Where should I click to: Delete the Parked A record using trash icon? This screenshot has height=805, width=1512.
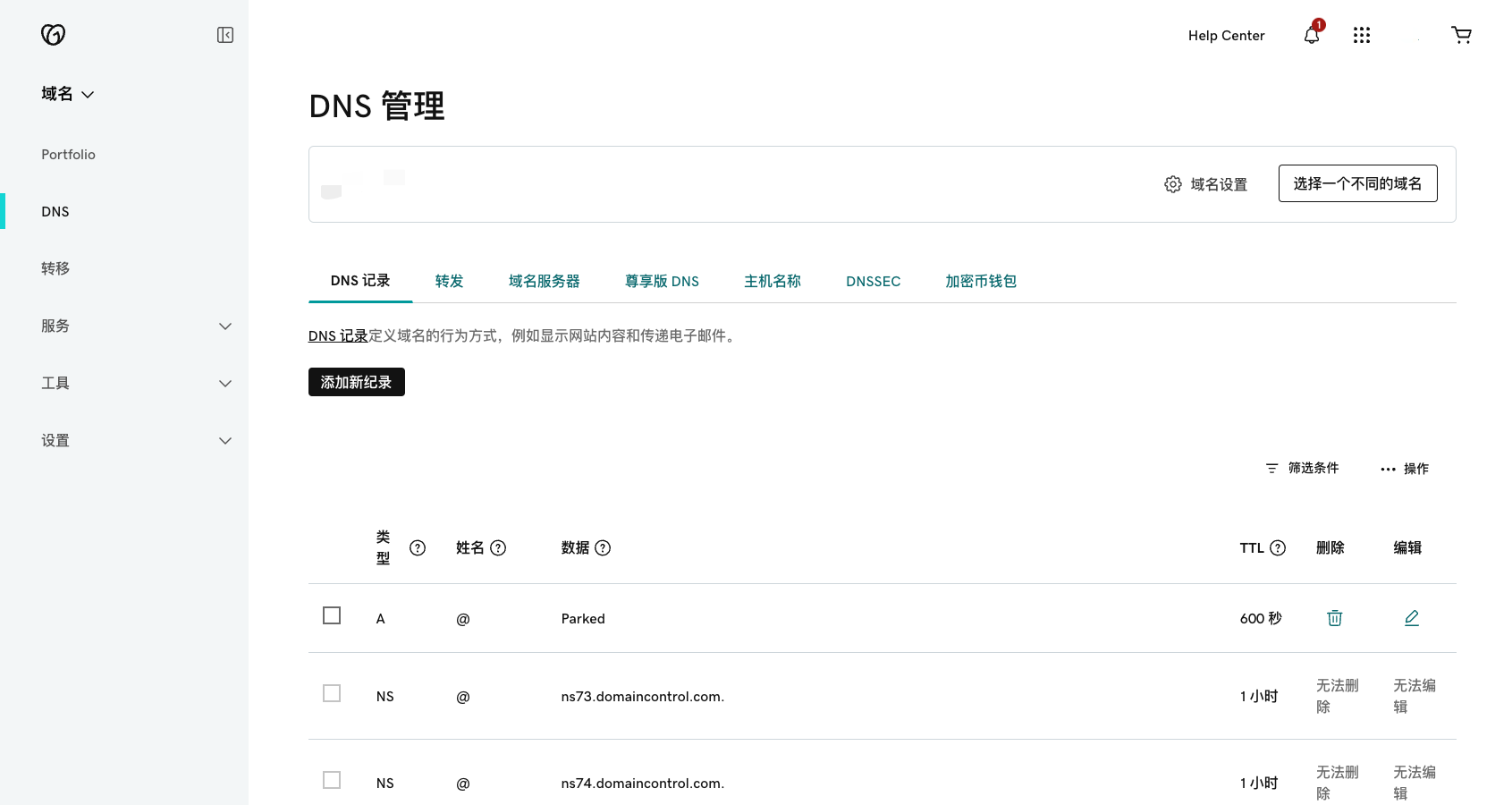[1334, 618]
